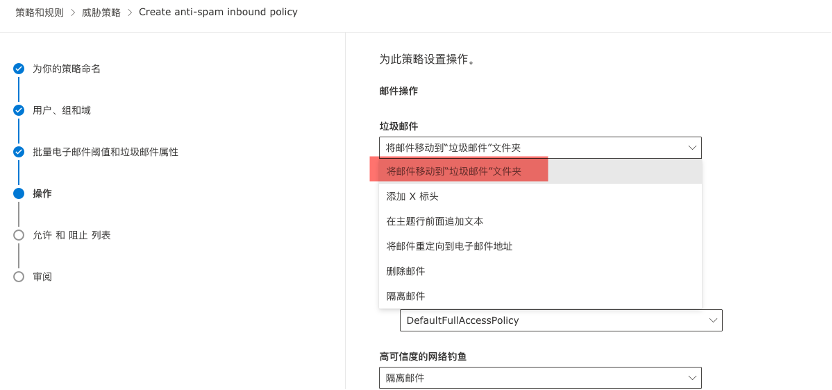
Task: Select 在主题行前面追加文本 option
Action: [x=540, y=221]
